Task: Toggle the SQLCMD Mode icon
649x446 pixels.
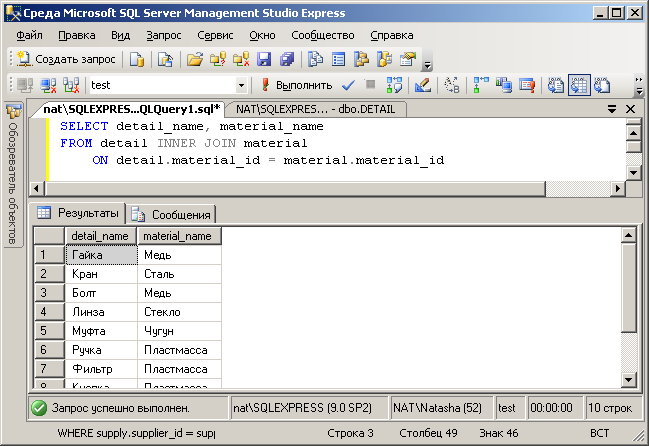Action: point(527,85)
